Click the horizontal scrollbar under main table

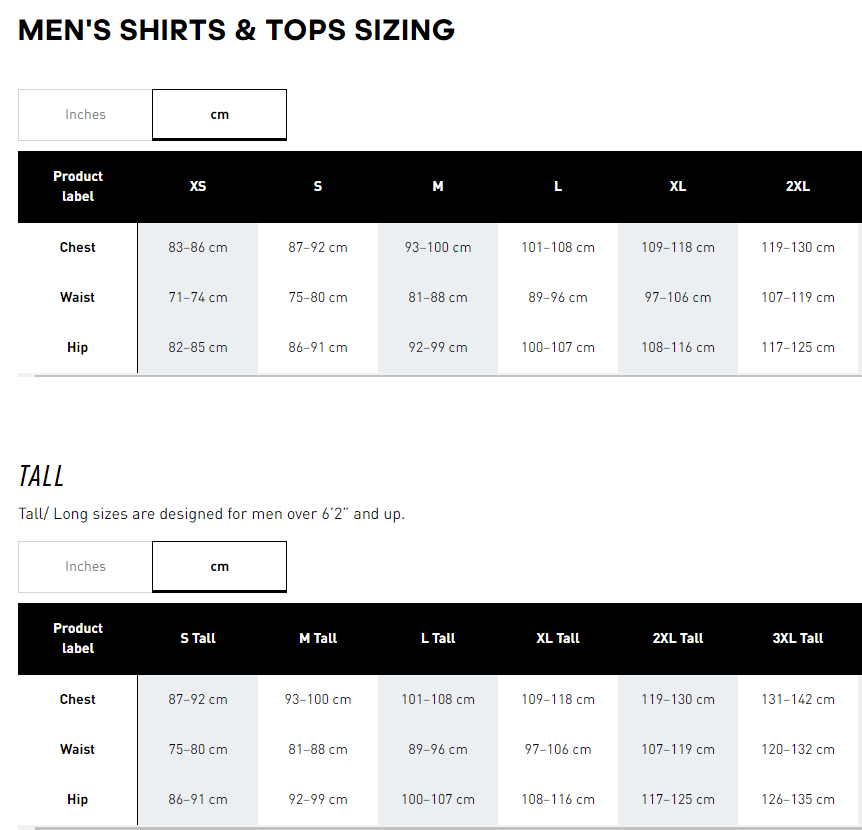pos(448,375)
